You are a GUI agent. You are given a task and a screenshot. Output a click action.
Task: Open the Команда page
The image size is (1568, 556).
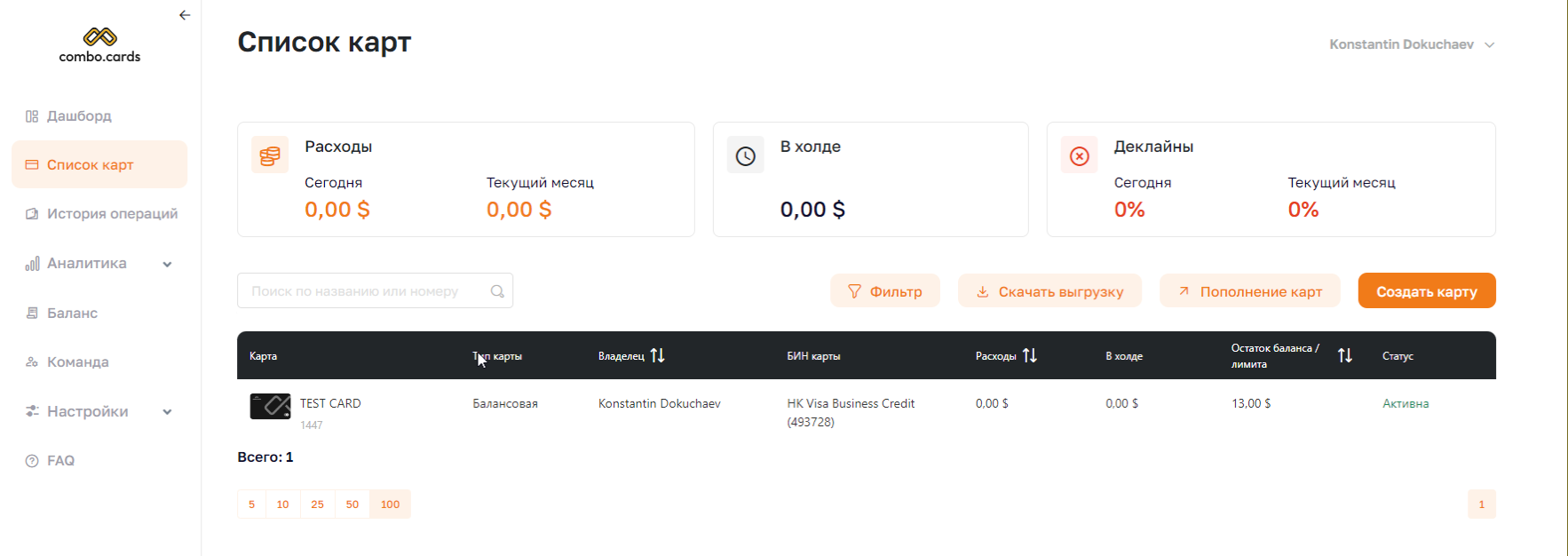click(x=78, y=362)
